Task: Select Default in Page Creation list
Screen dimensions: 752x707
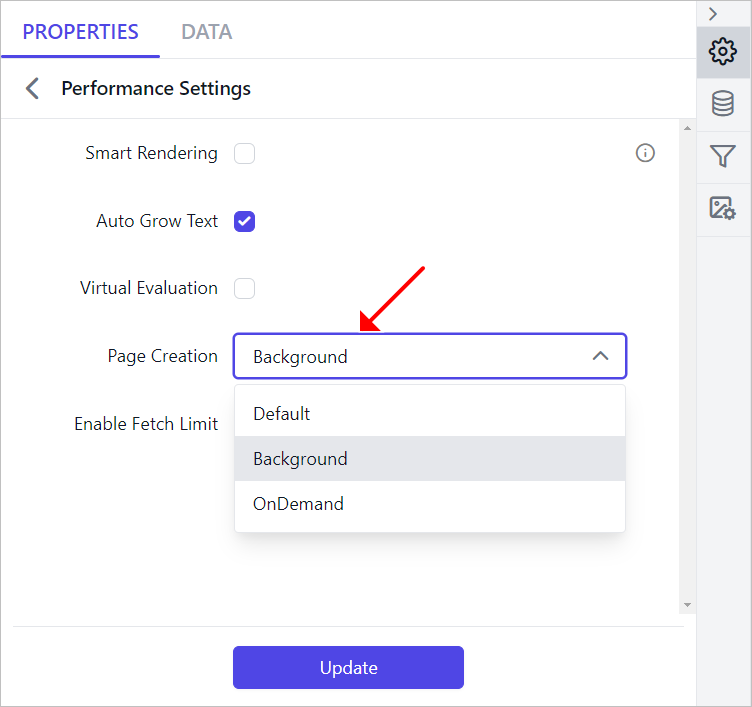Action: (430, 413)
